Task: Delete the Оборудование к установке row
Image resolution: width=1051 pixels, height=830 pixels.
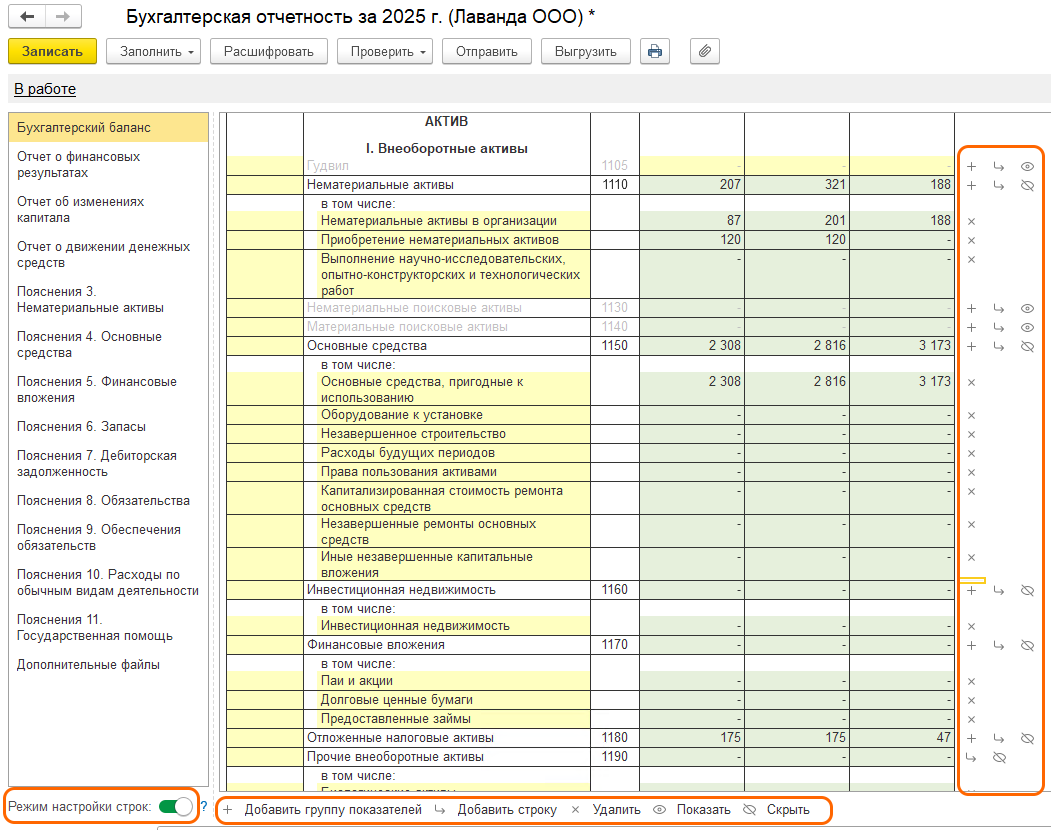Action: click(x=971, y=415)
